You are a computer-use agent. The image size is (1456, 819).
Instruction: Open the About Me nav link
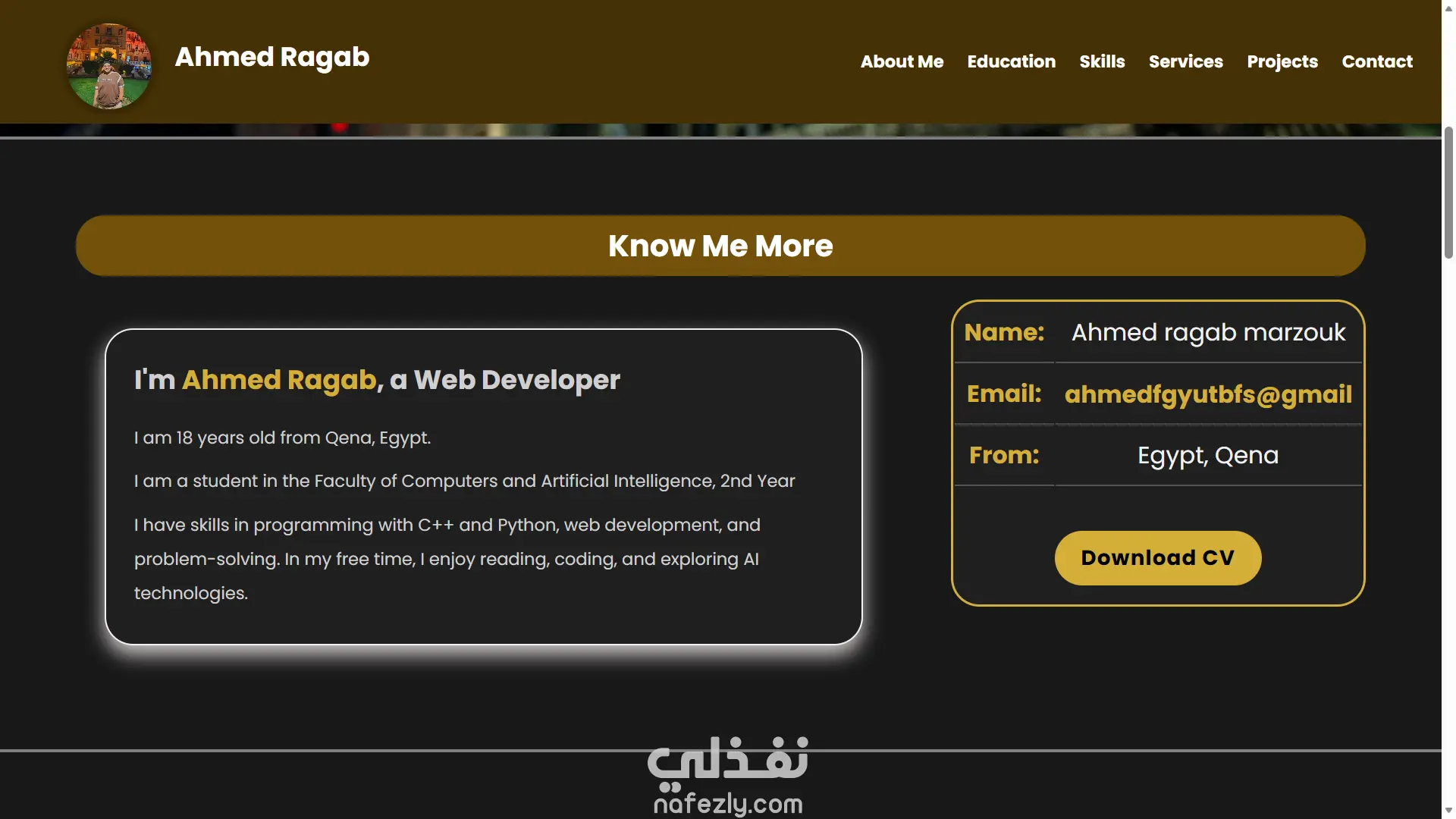pyautogui.click(x=902, y=61)
